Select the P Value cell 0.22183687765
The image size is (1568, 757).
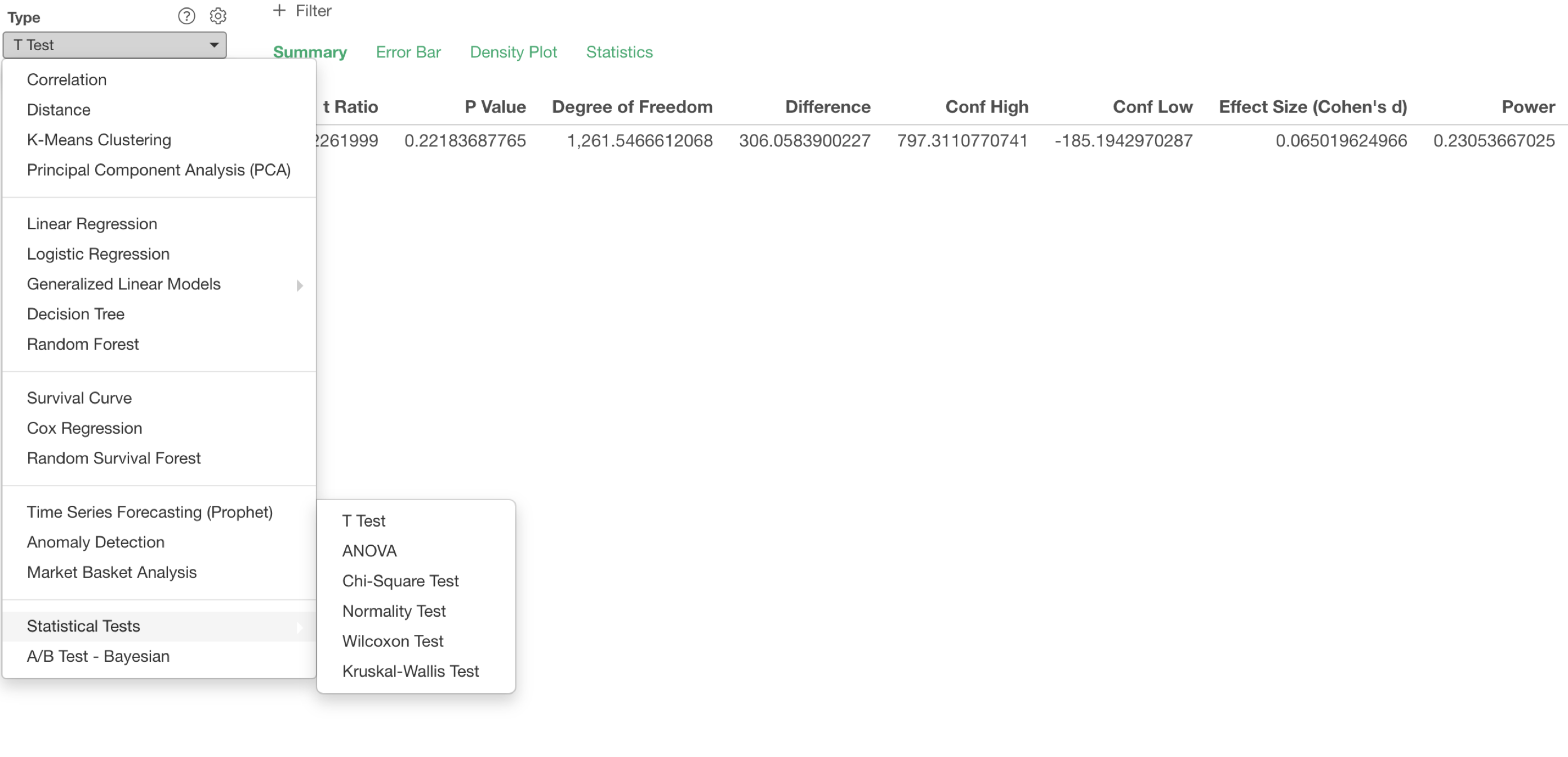[x=465, y=141]
